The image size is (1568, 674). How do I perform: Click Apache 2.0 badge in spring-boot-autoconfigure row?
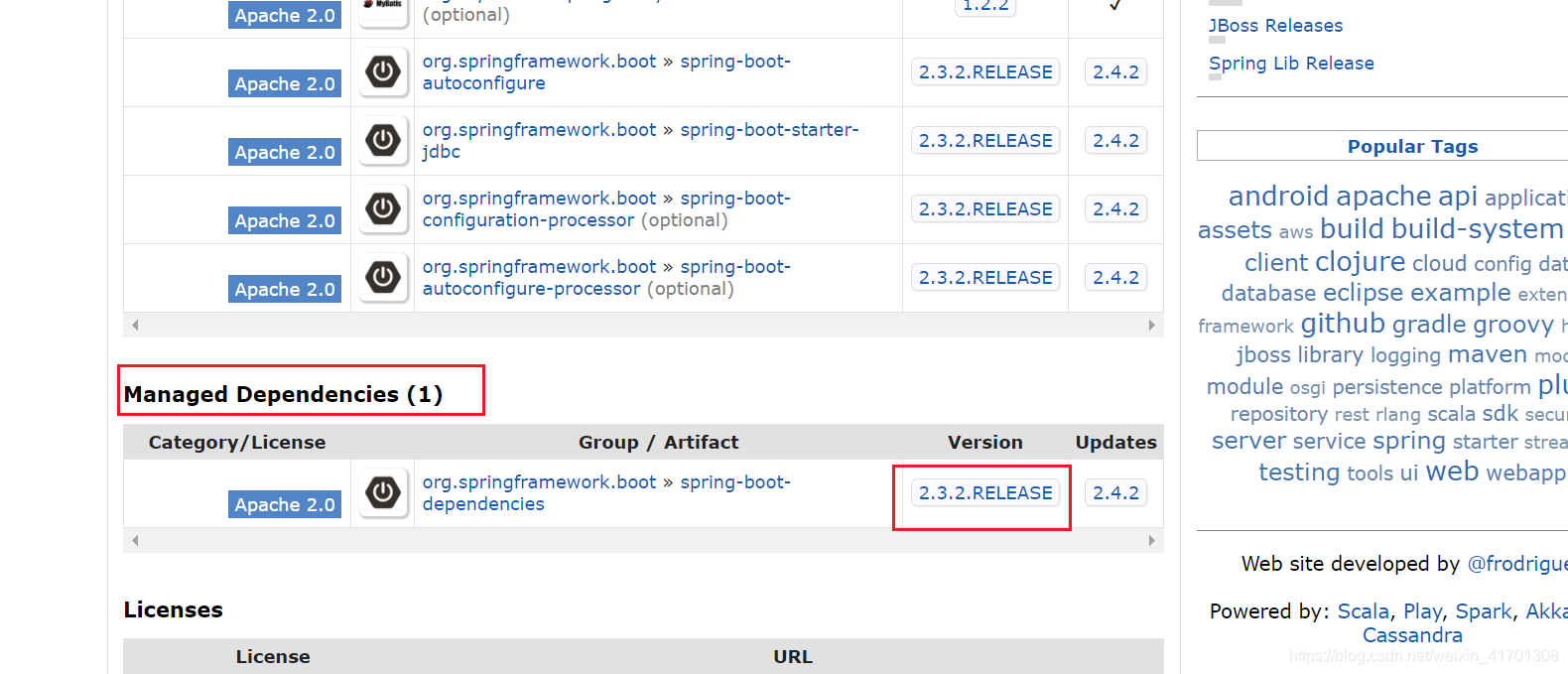(x=285, y=84)
